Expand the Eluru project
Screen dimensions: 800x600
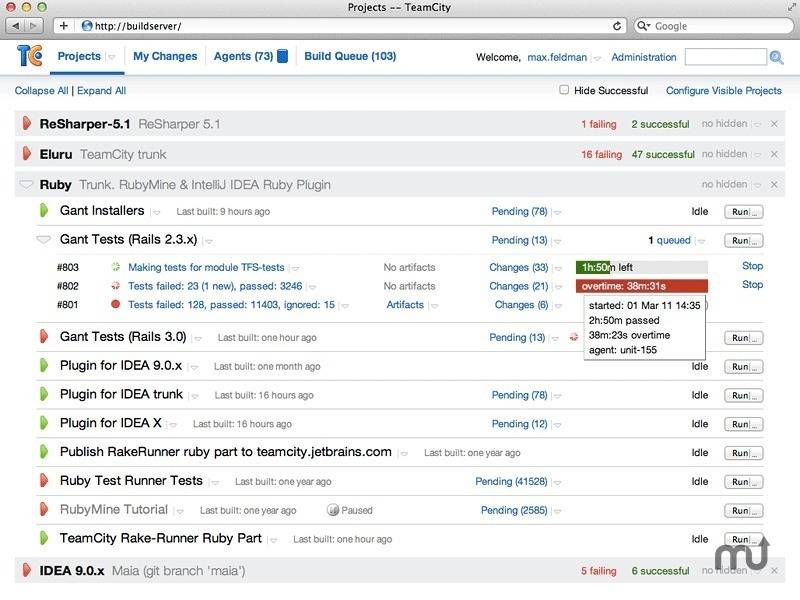tap(27, 154)
